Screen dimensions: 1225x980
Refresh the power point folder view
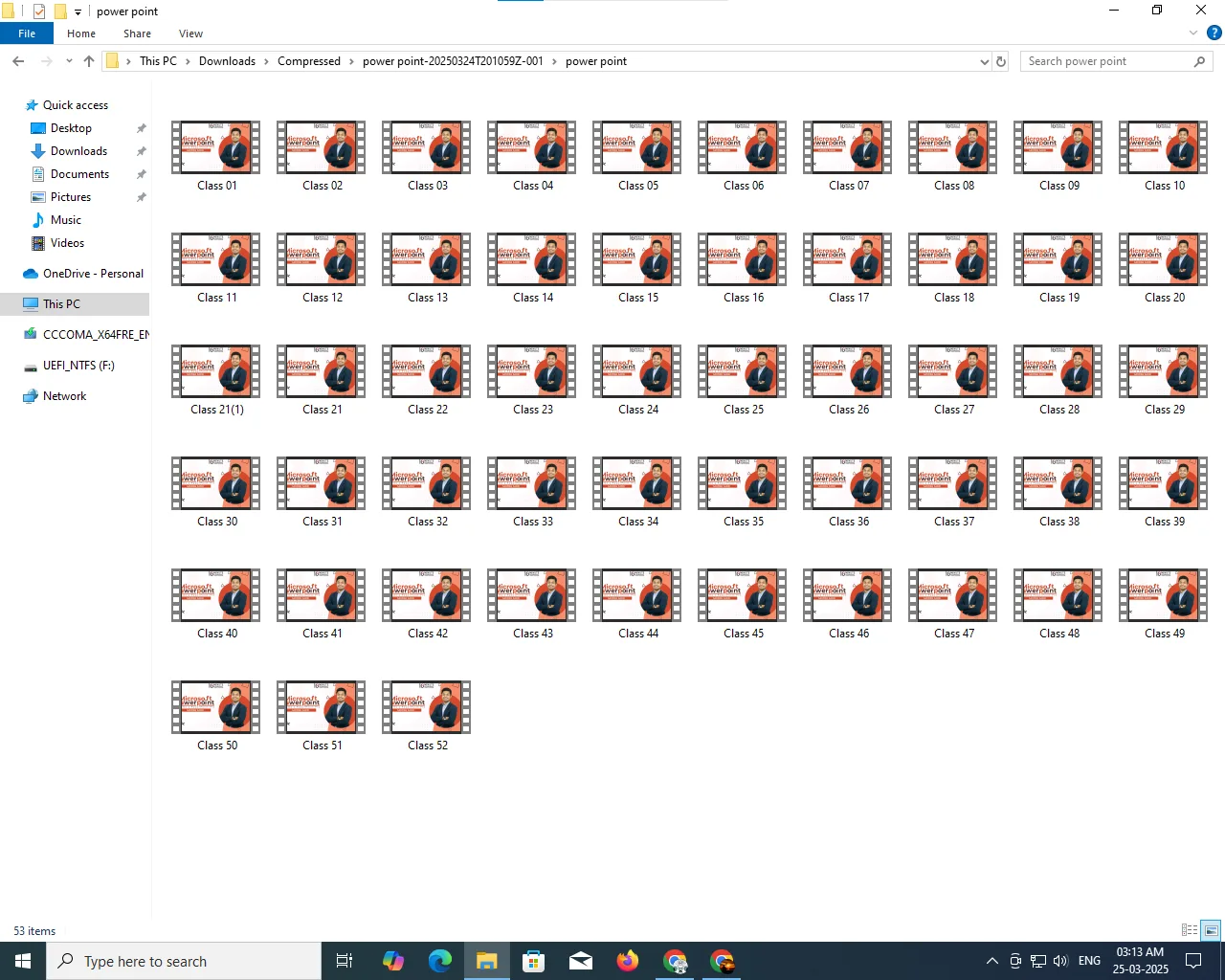point(1001,61)
